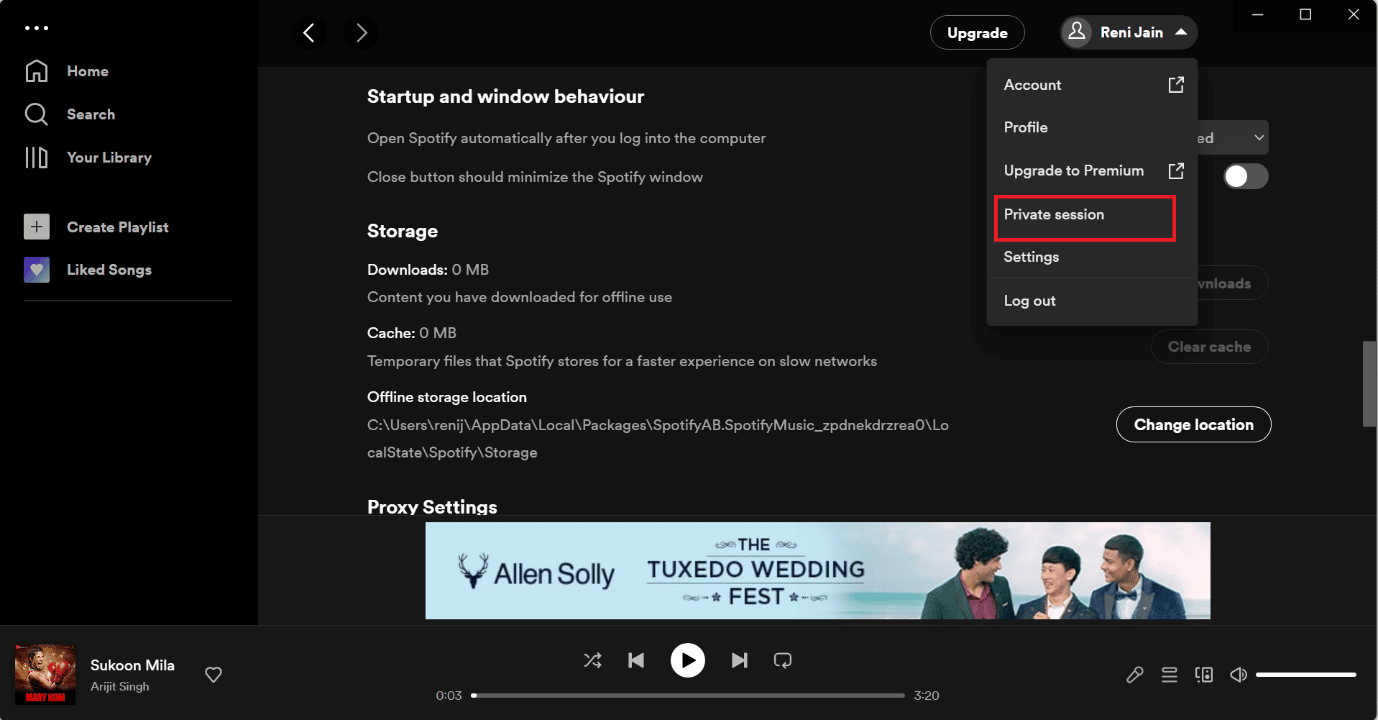Click Change location button

click(1193, 425)
